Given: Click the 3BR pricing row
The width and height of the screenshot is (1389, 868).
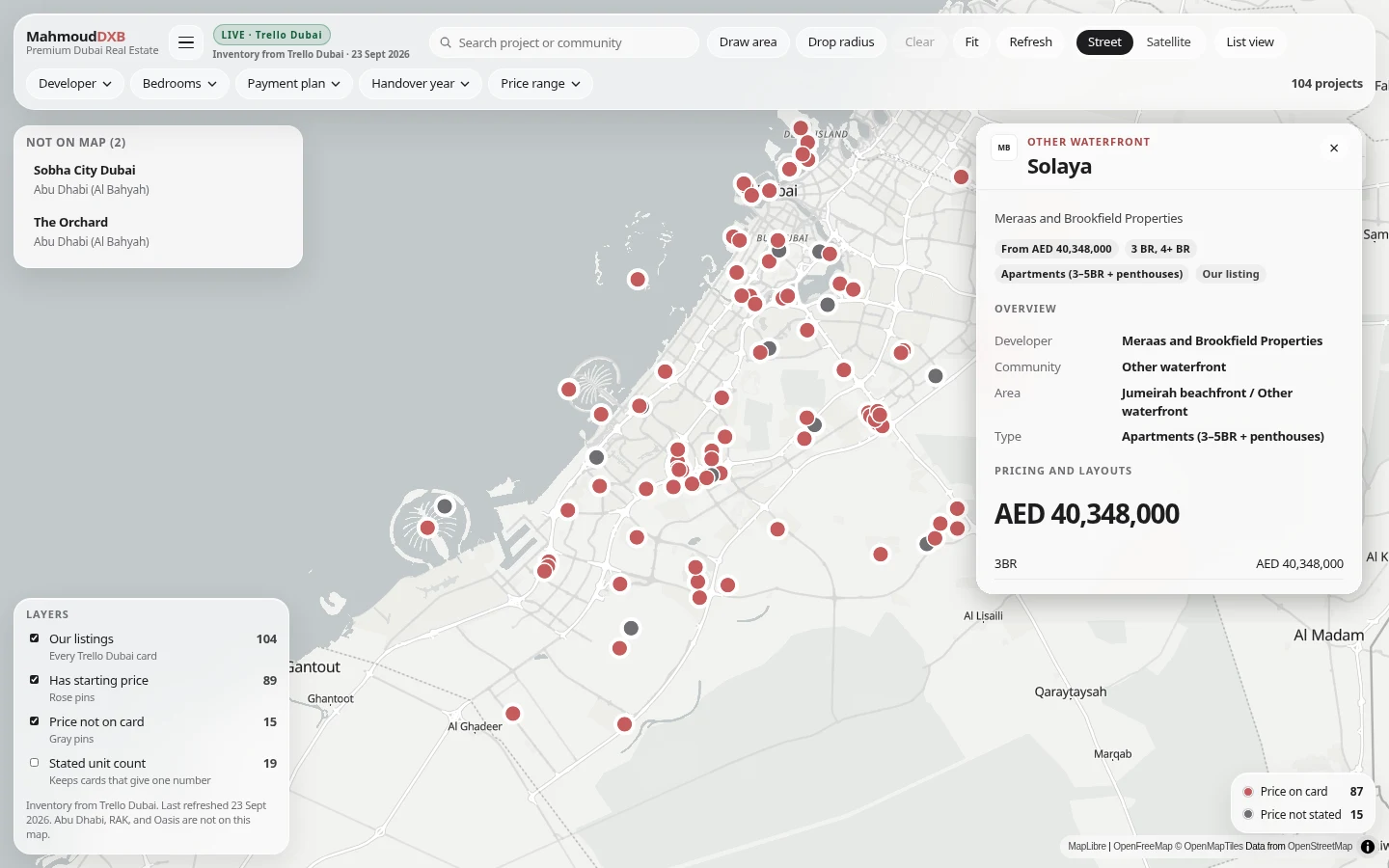Looking at the screenshot, I should coord(1169,564).
